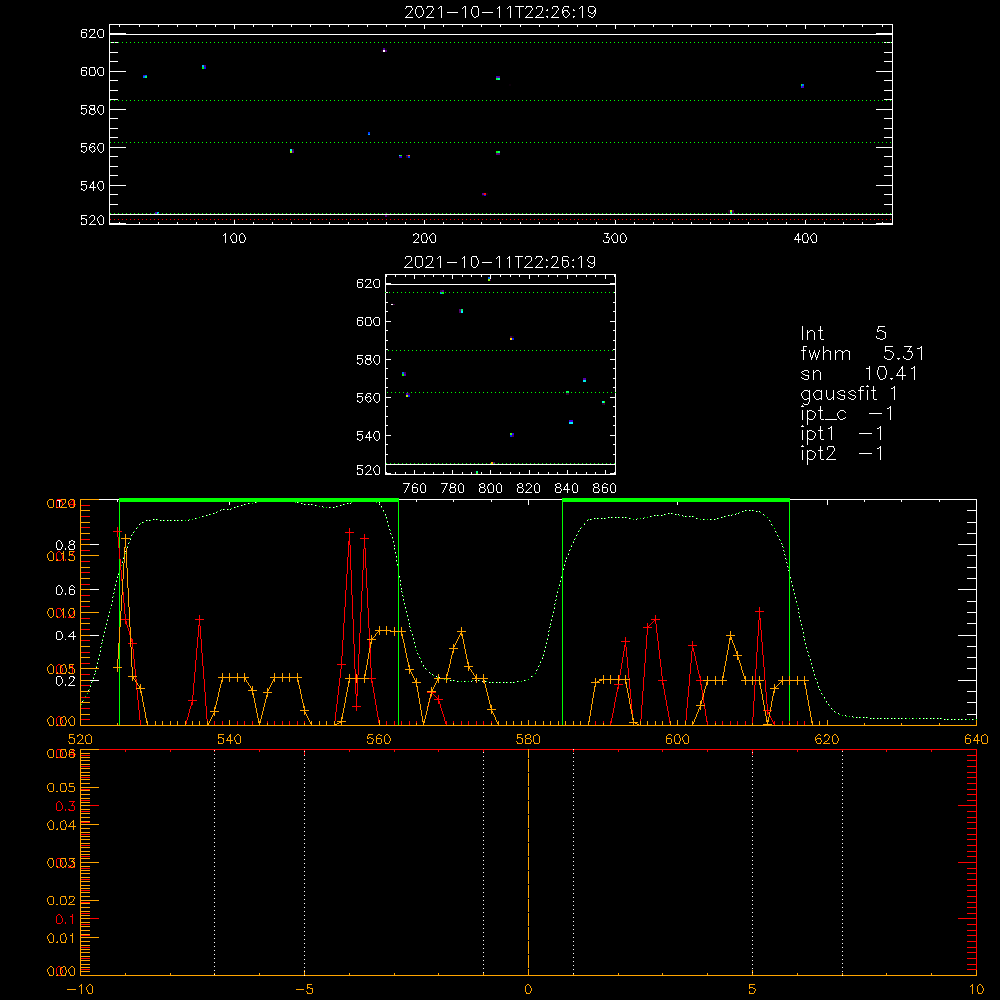Click x-axis label 600 on profile plot
The image size is (1000, 1000).
[677, 739]
